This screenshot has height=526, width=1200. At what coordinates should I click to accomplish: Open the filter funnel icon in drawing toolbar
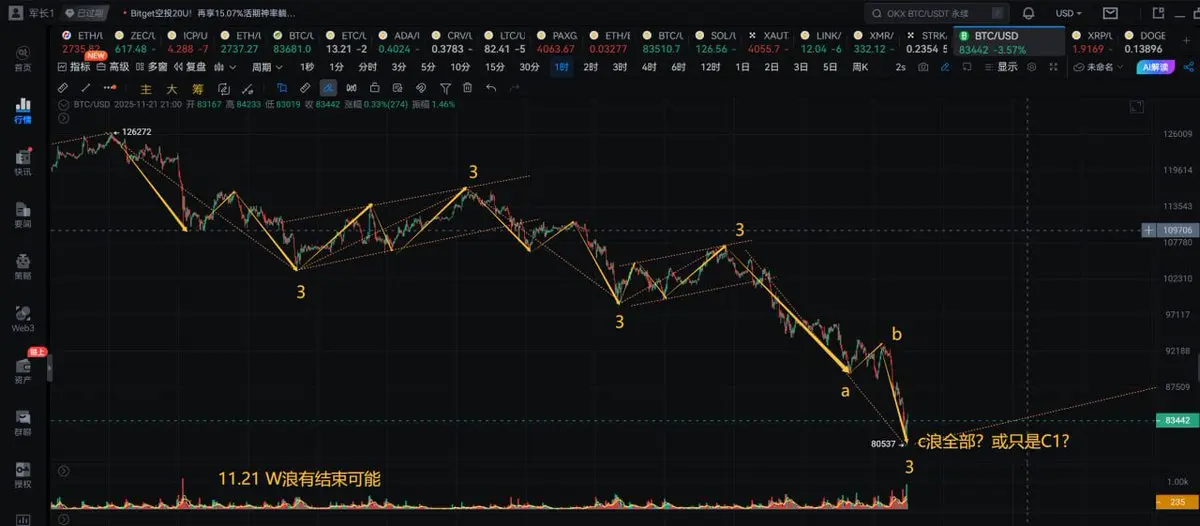tap(445, 88)
